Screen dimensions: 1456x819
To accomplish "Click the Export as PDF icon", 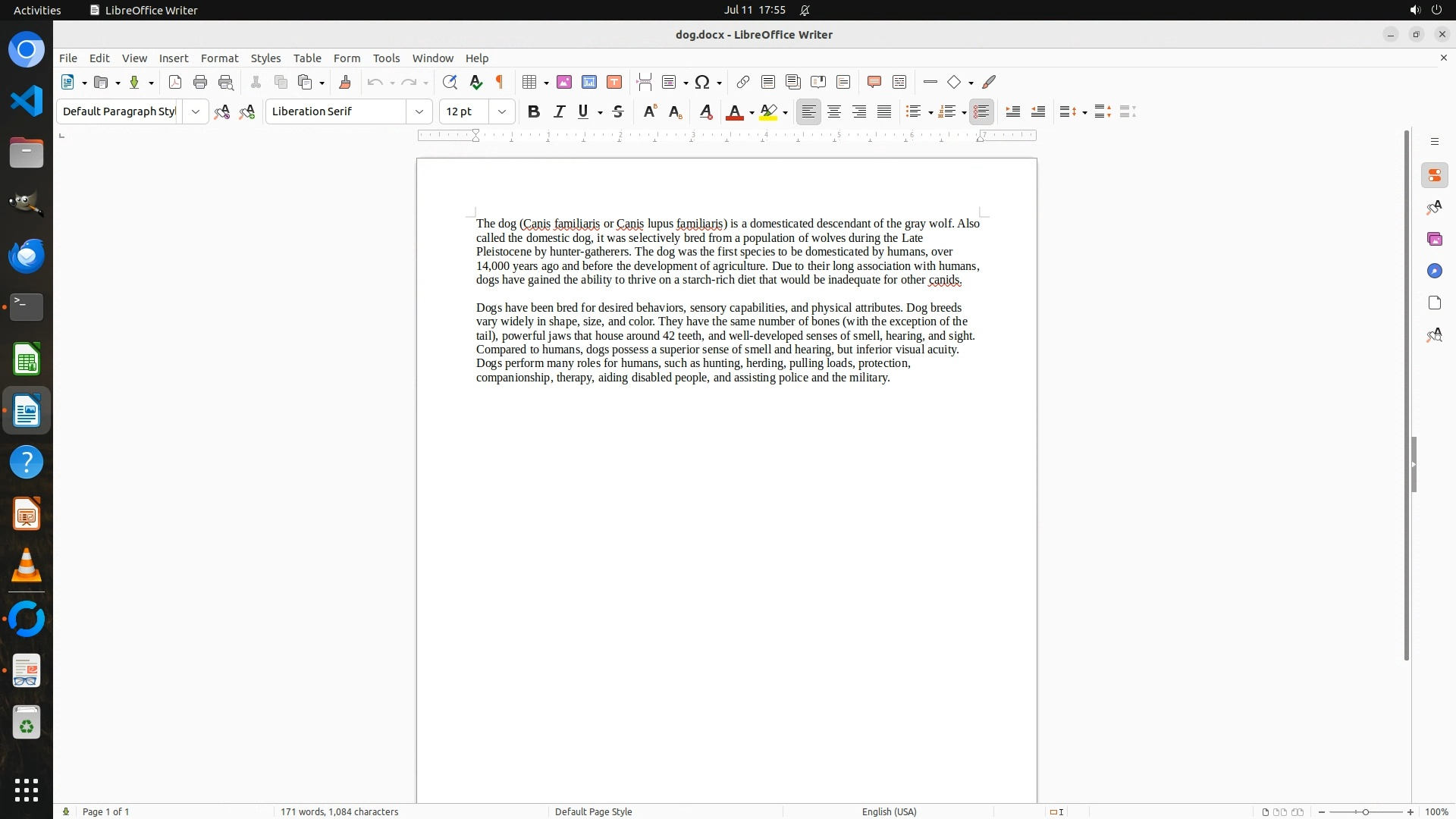I will [x=175, y=82].
